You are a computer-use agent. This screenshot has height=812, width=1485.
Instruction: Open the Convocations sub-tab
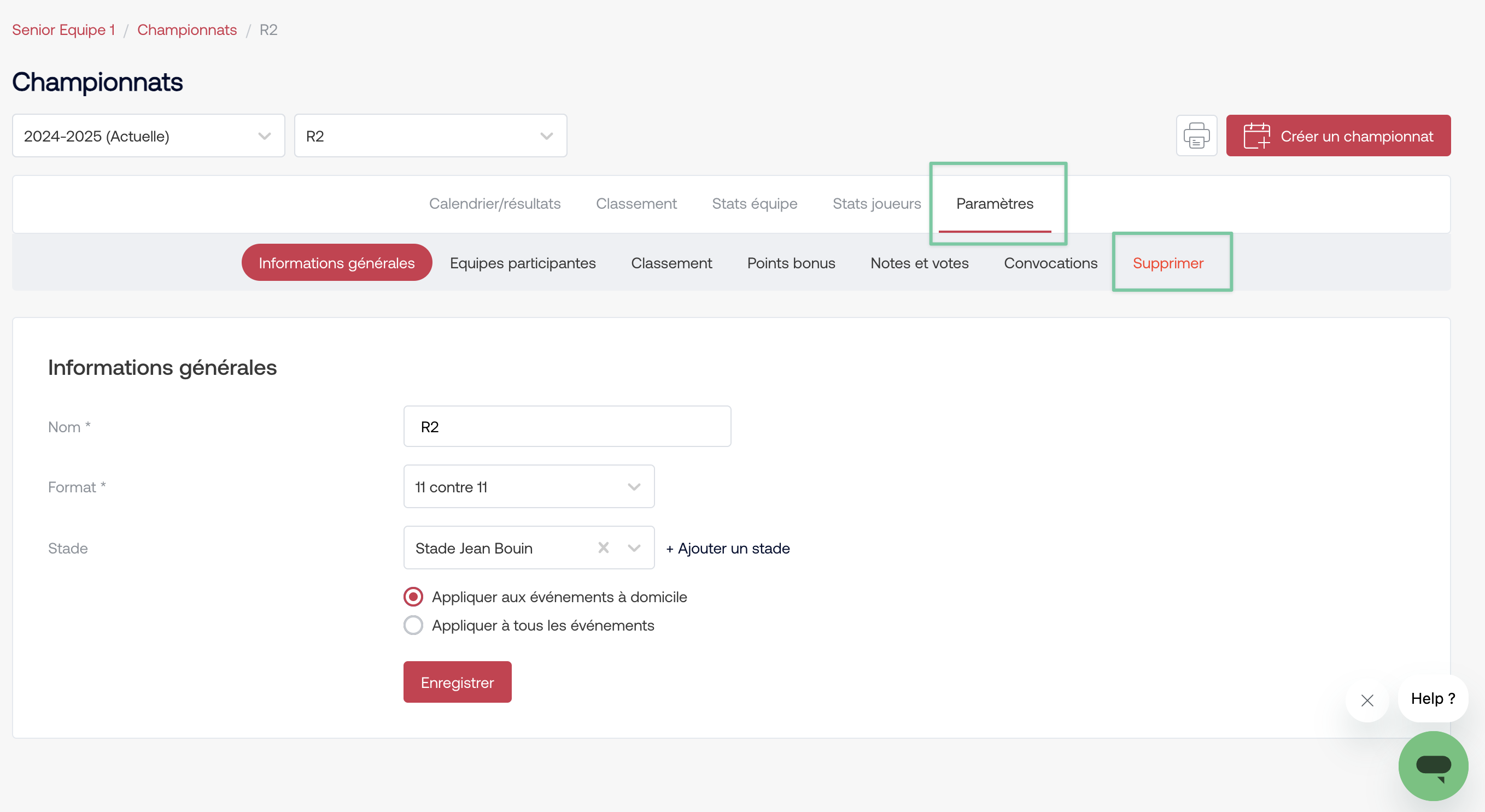pos(1050,263)
